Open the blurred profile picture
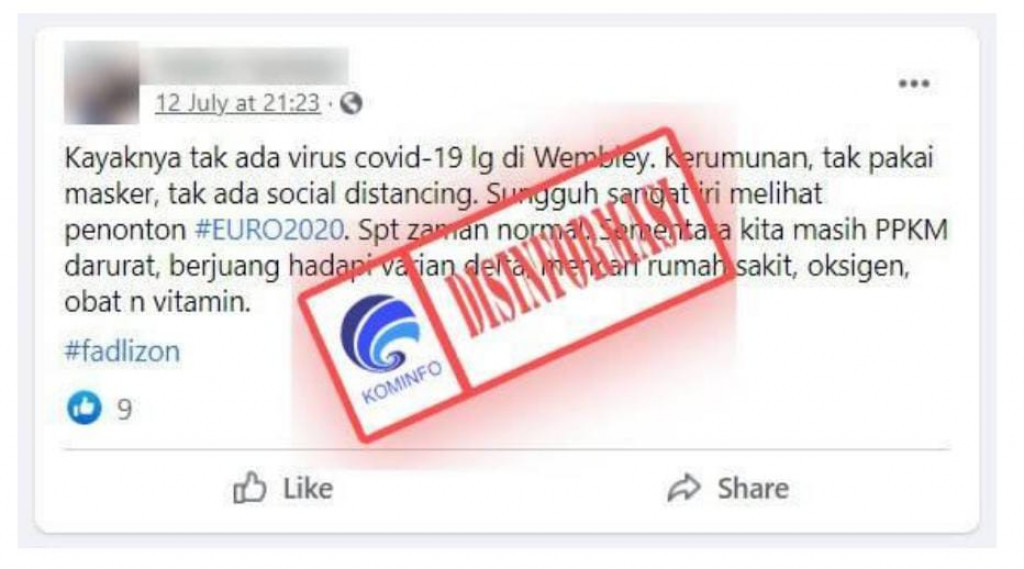 click(102, 83)
